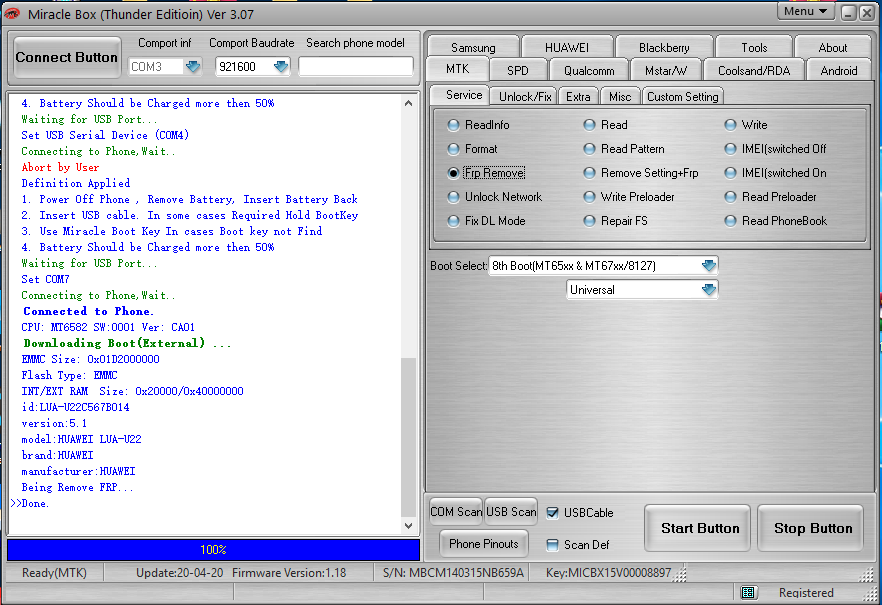
Task: Click the 'Being Remove FRP...' log line
Action: tap(77, 487)
